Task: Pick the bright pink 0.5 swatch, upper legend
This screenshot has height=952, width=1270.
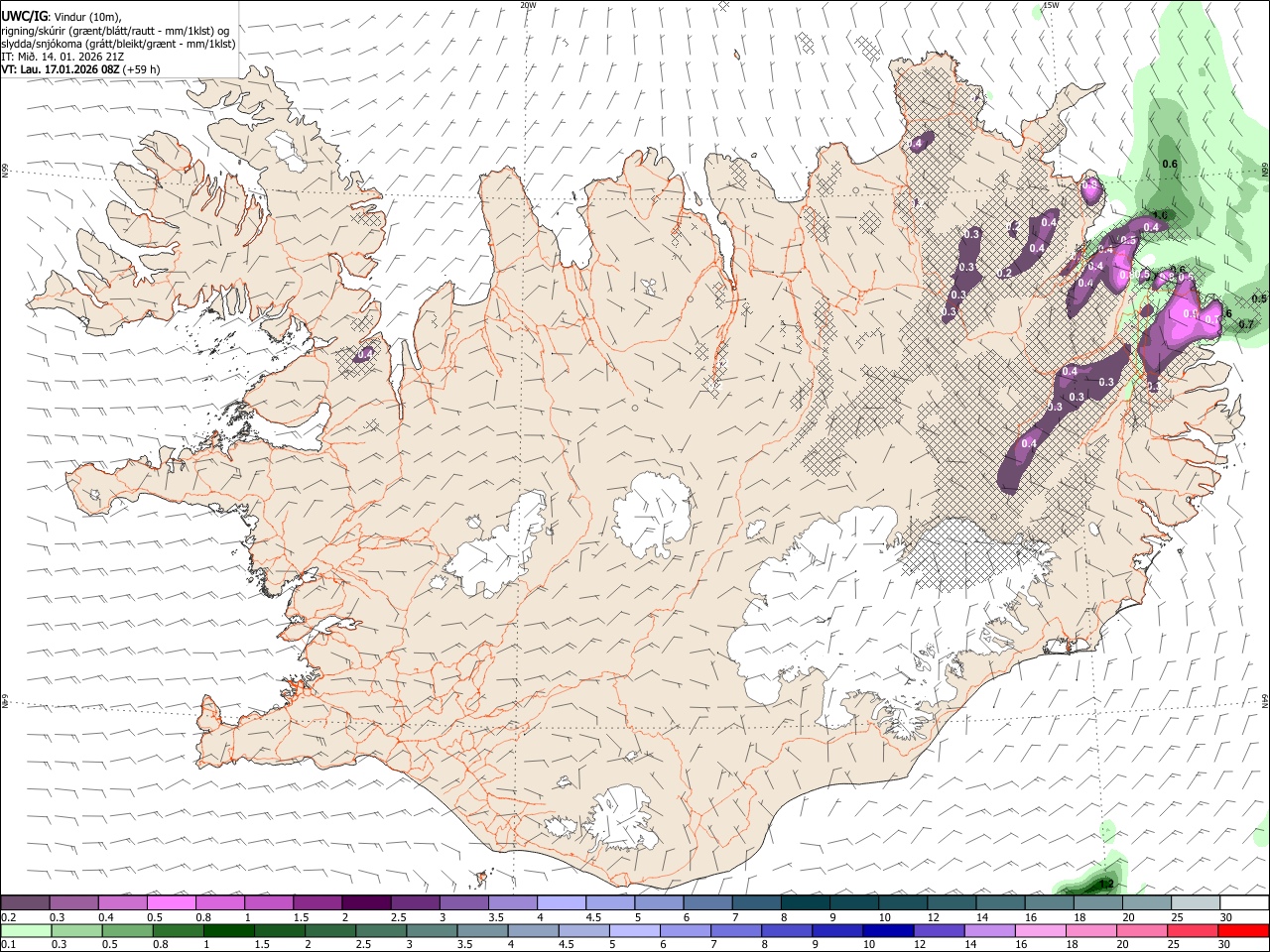Action: point(172,902)
